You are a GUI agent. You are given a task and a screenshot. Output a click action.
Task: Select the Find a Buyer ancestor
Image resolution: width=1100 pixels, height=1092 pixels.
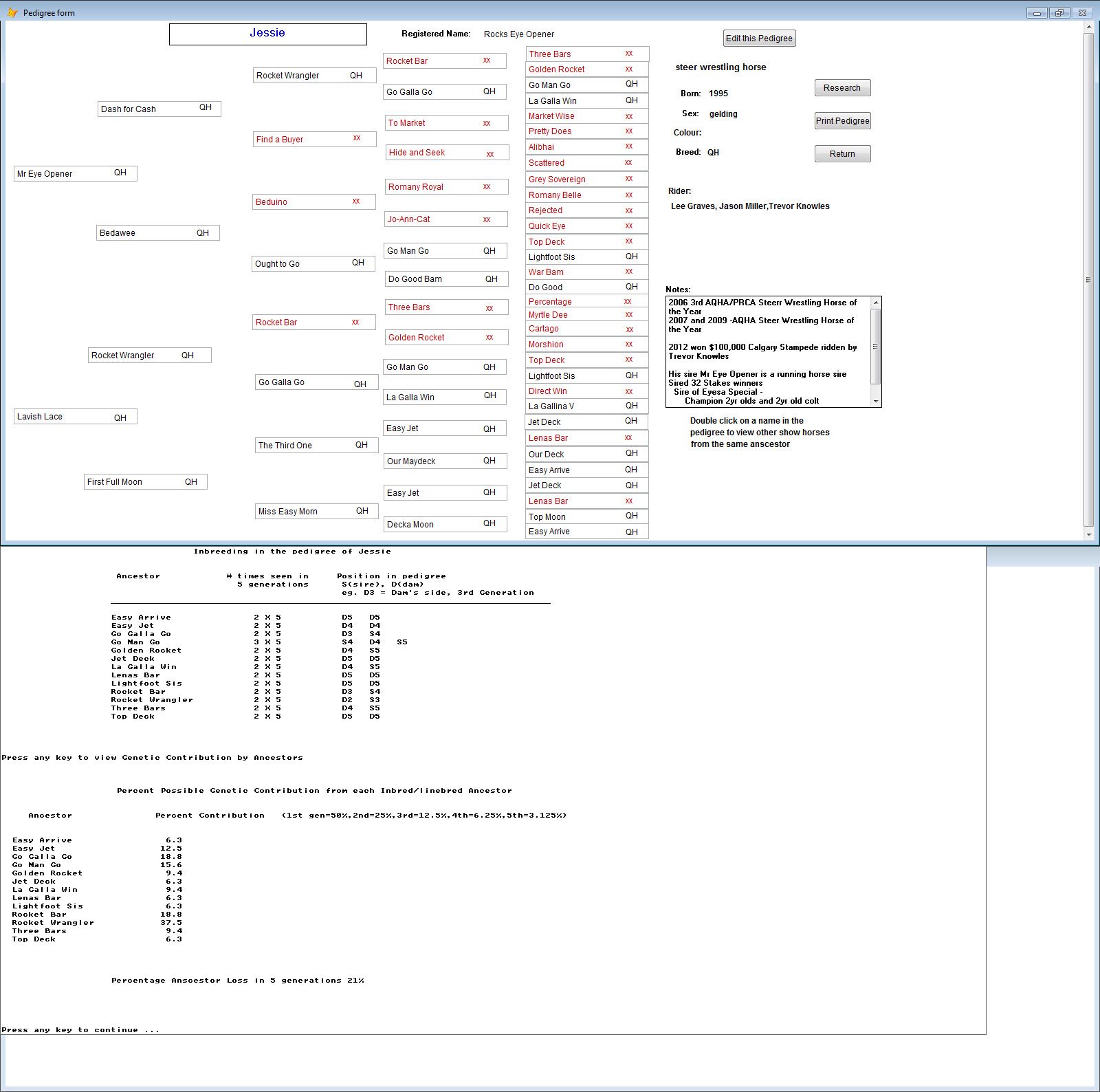[x=314, y=139]
